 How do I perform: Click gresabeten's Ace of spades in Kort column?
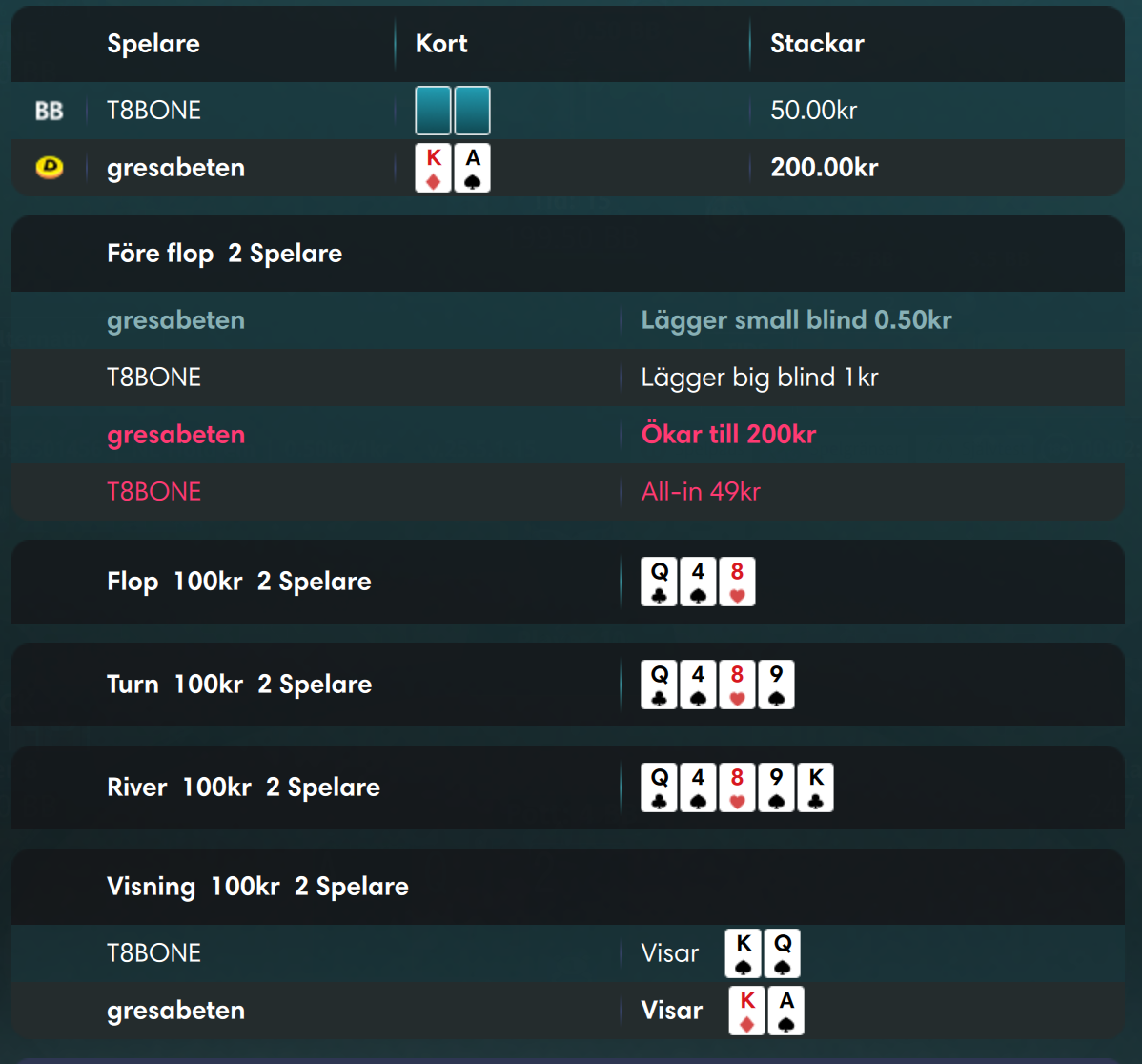[x=473, y=168]
